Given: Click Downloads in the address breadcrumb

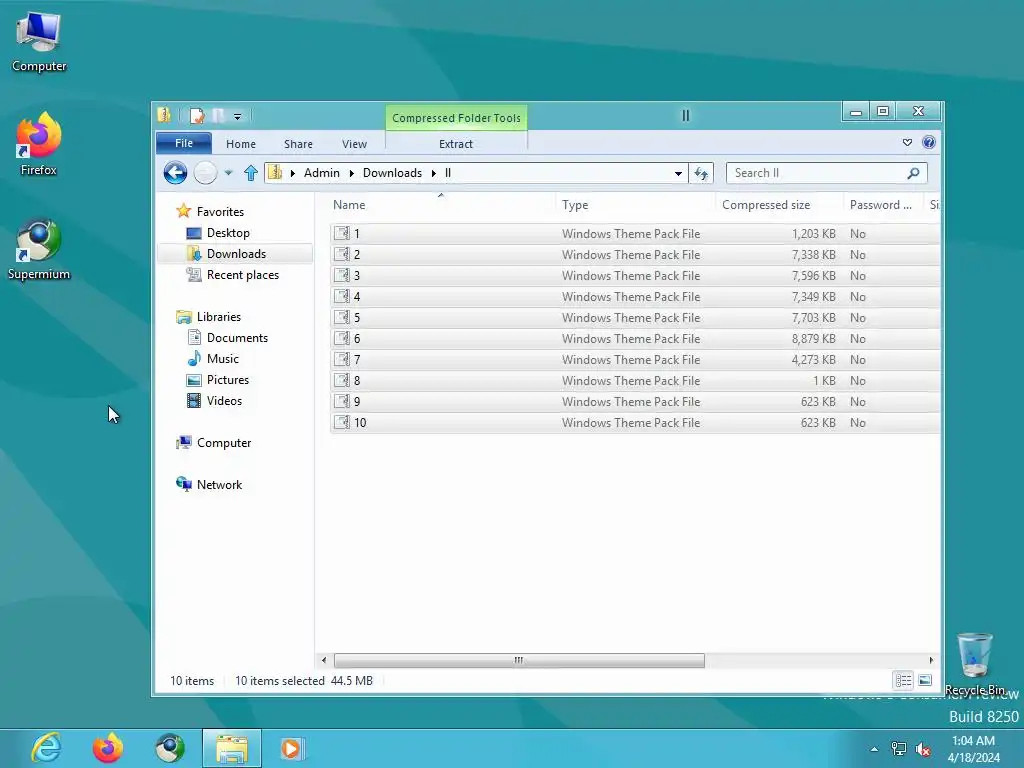Looking at the screenshot, I should pyautogui.click(x=392, y=173).
